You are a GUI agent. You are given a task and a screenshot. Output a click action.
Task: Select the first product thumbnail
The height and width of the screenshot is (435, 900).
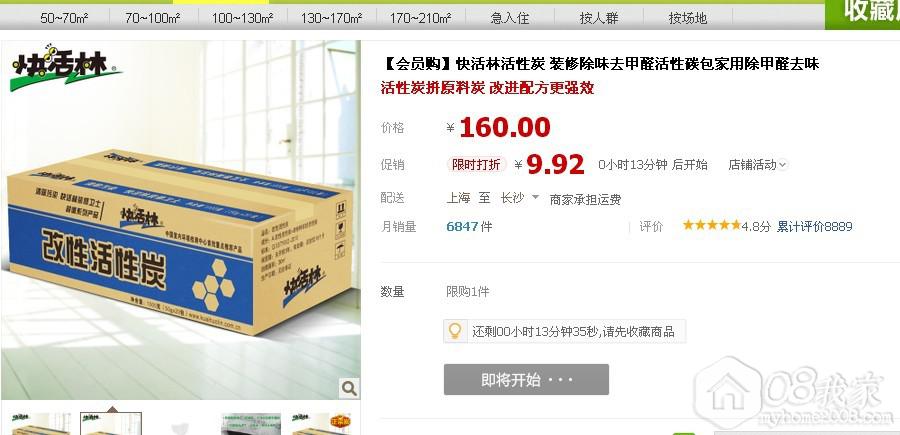tap(41, 424)
